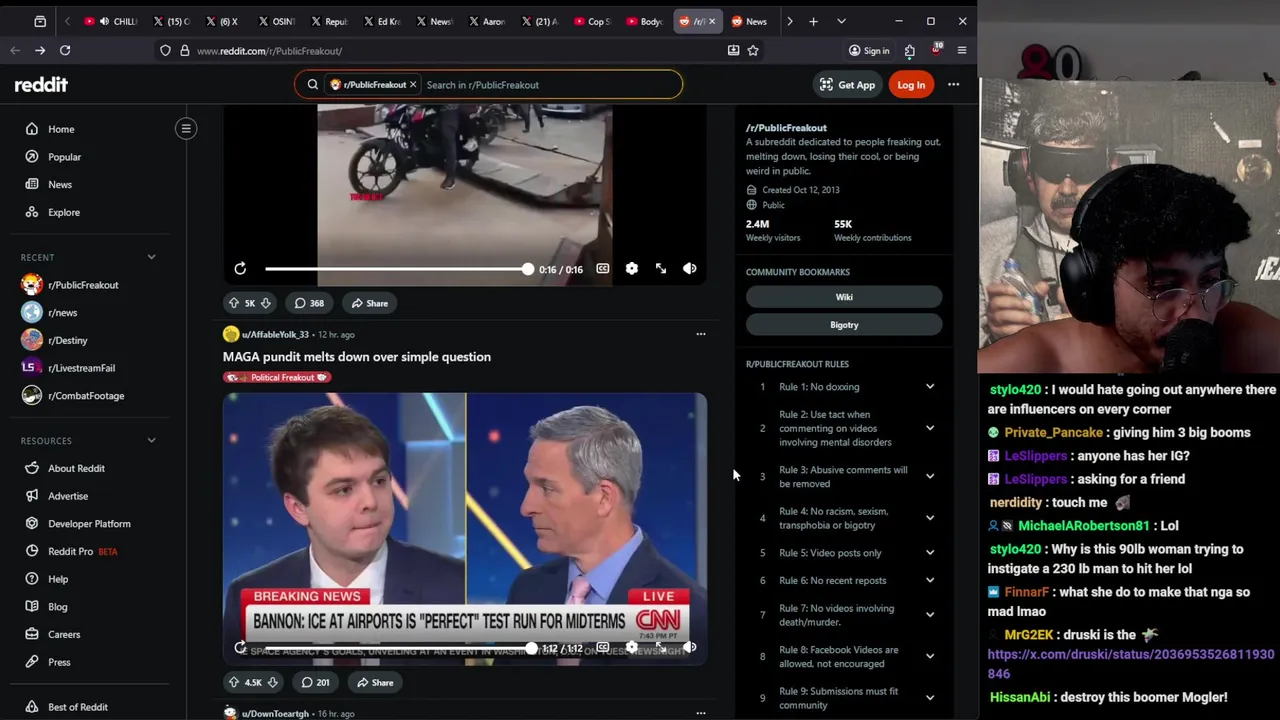
Task: Reload the page in browser toolbar
Action: (x=65, y=50)
